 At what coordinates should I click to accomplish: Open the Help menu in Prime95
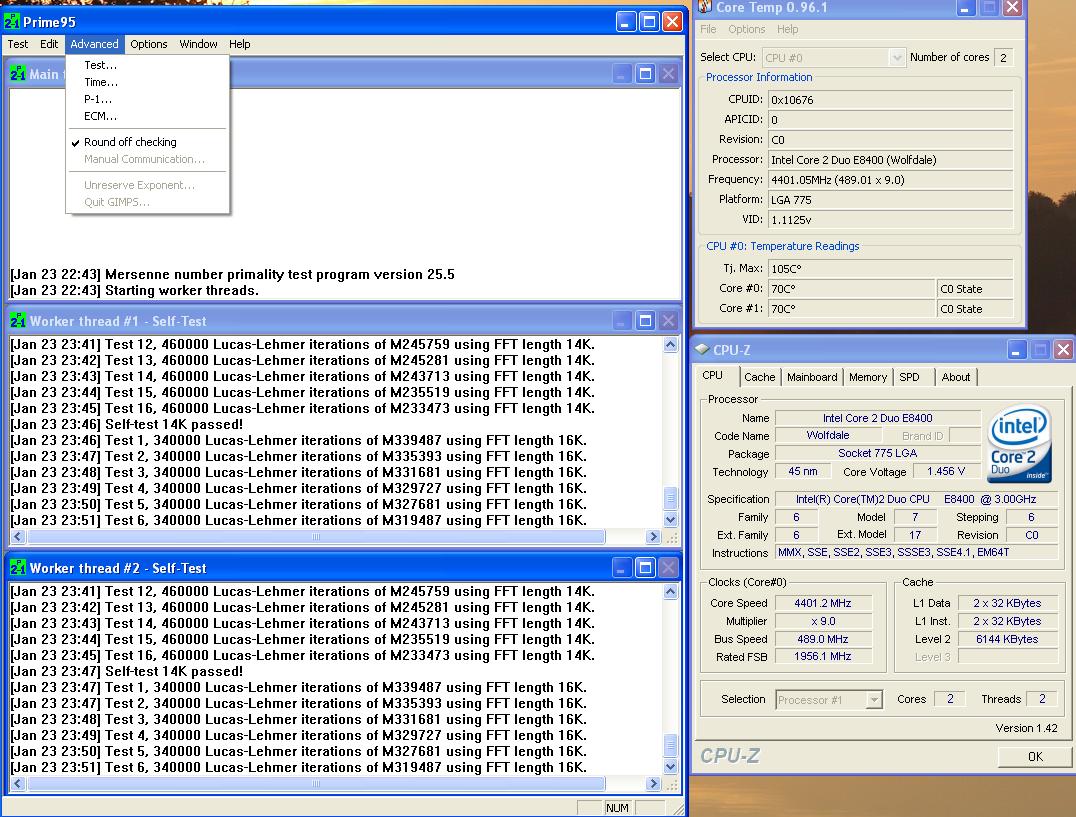click(x=239, y=44)
